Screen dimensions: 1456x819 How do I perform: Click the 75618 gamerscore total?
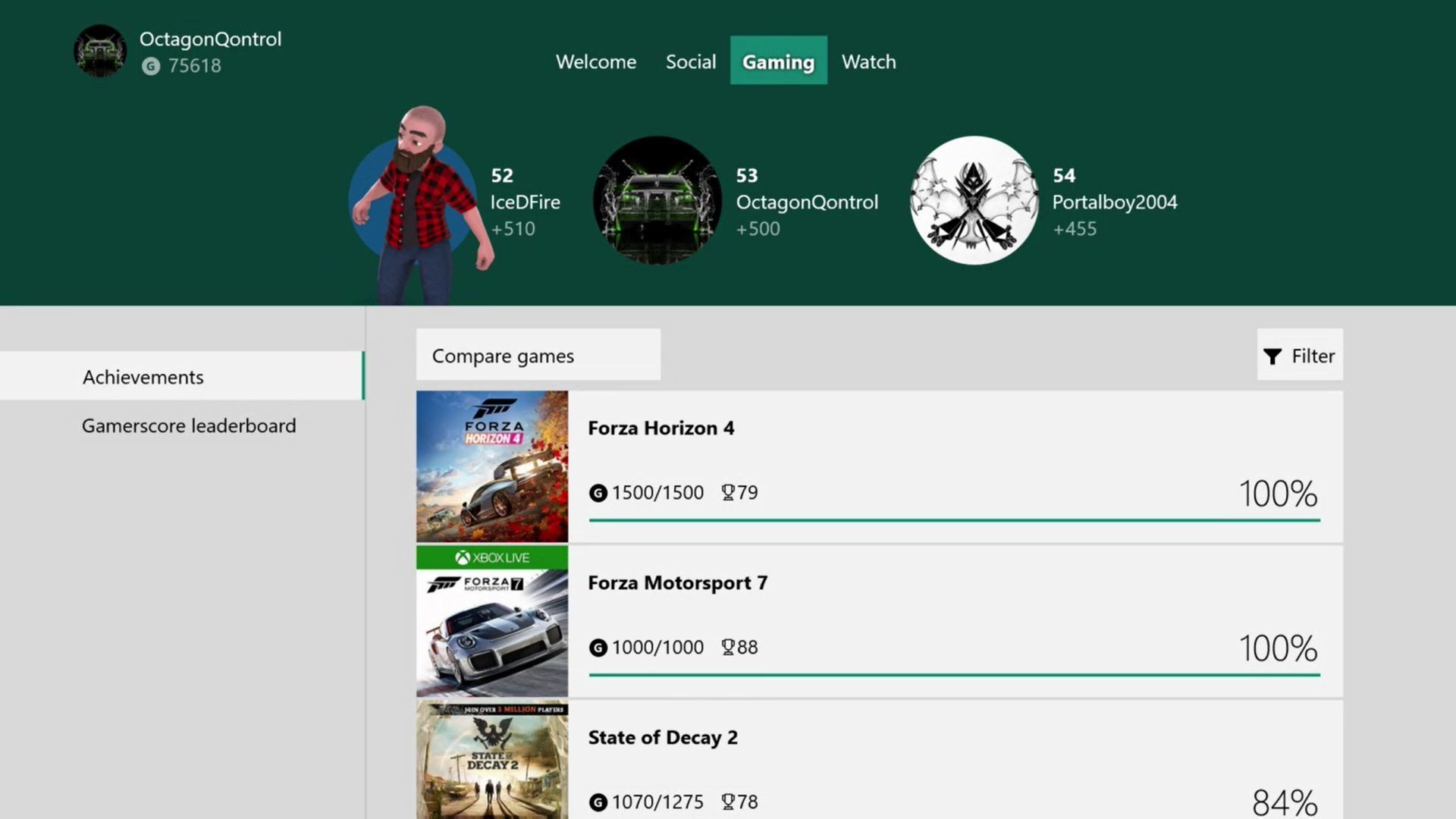pyautogui.click(x=195, y=66)
